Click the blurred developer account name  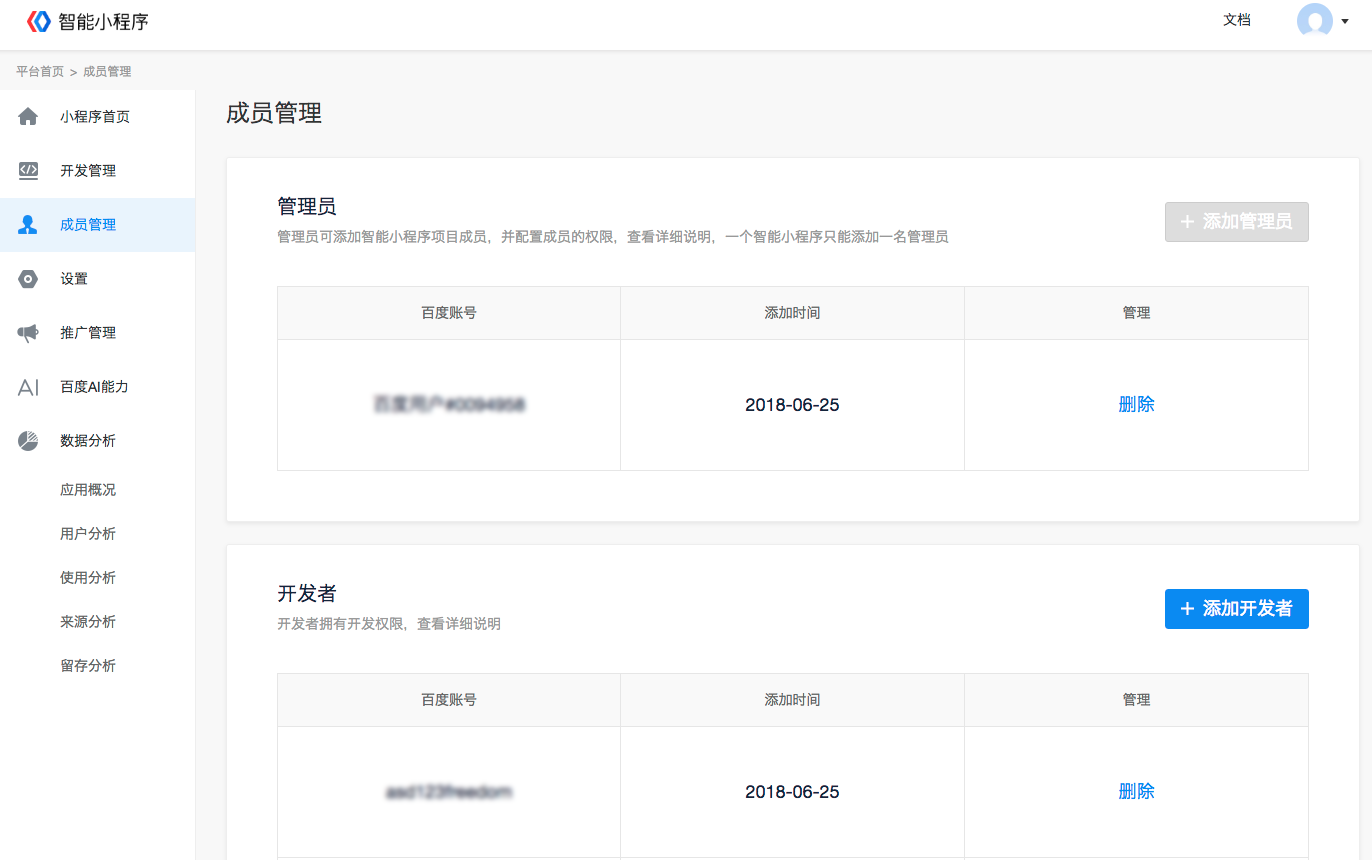tap(449, 792)
